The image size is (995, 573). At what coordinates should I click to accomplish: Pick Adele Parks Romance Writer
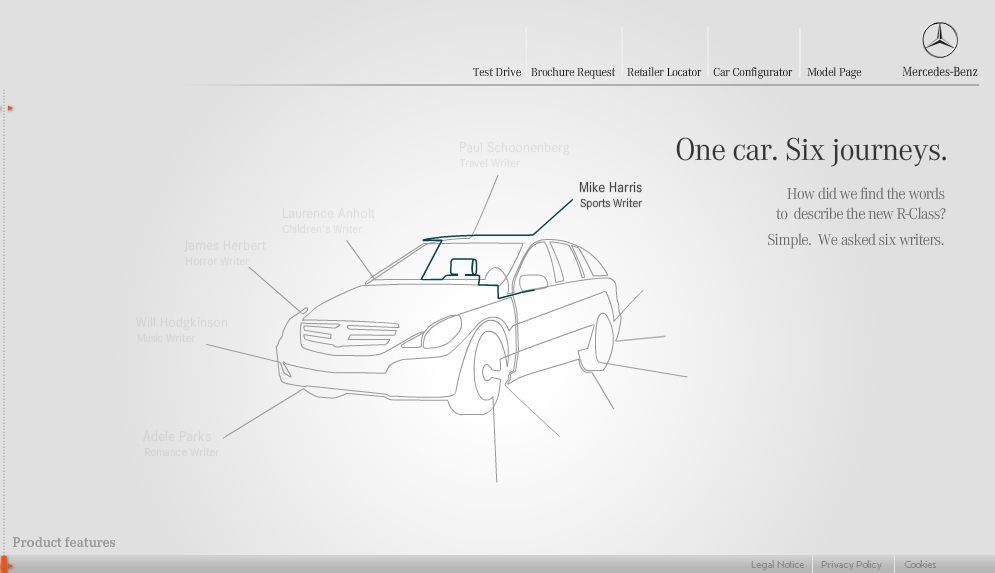pos(180,444)
